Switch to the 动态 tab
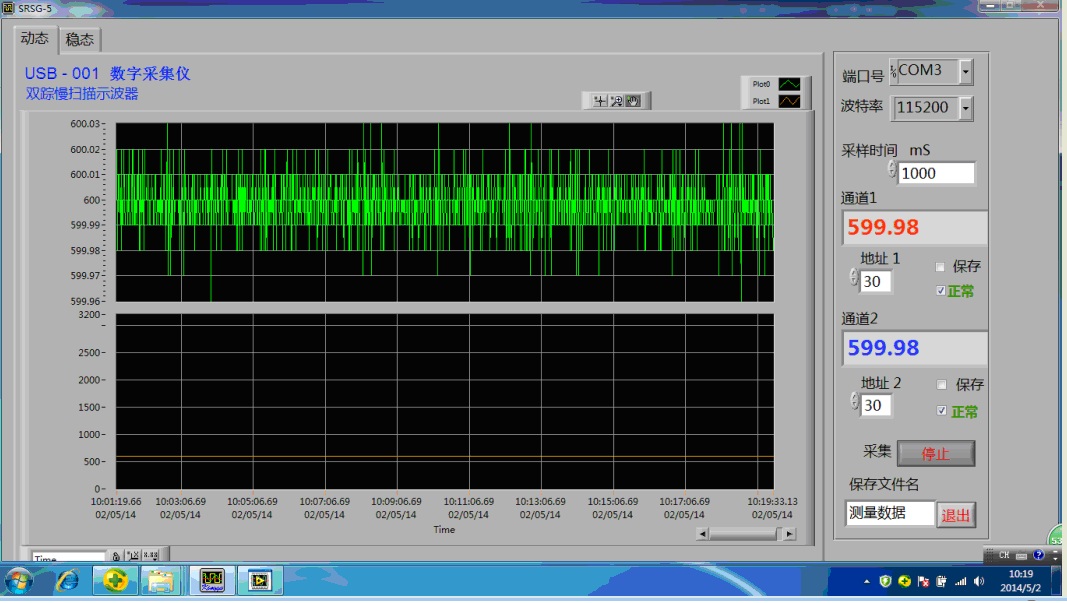The height and width of the screenshot is (603, 1067). (x=34, y=38)
